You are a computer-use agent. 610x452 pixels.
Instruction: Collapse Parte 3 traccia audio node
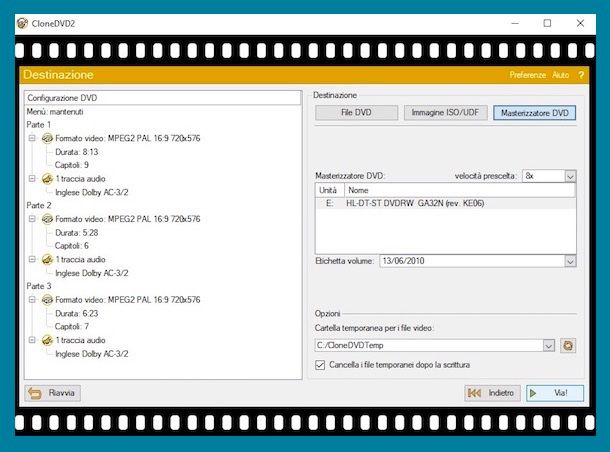(x=32, y=340)
